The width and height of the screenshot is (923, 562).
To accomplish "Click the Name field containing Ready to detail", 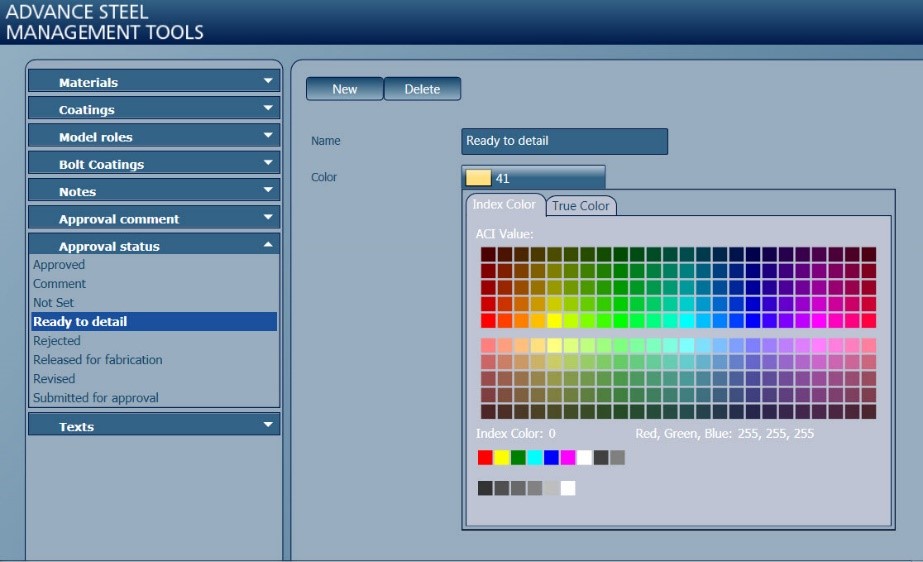I will [564, 141].
